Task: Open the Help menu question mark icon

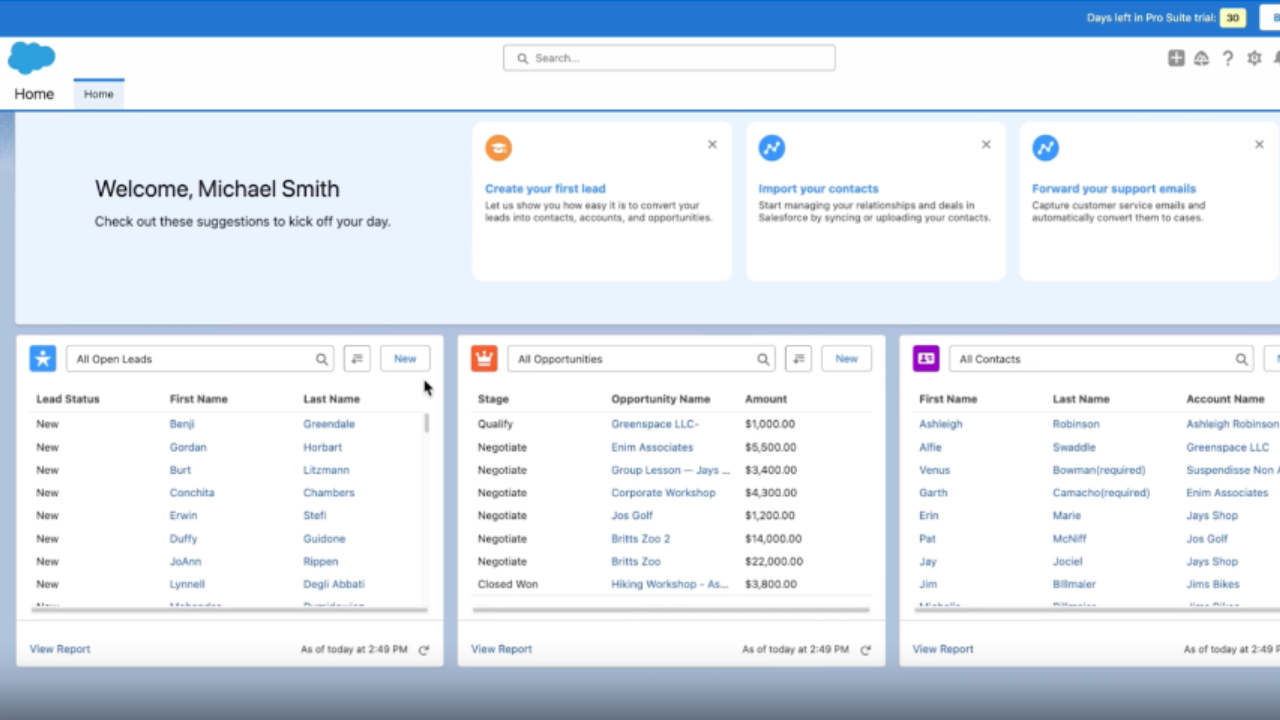Action: point(1228,58)
